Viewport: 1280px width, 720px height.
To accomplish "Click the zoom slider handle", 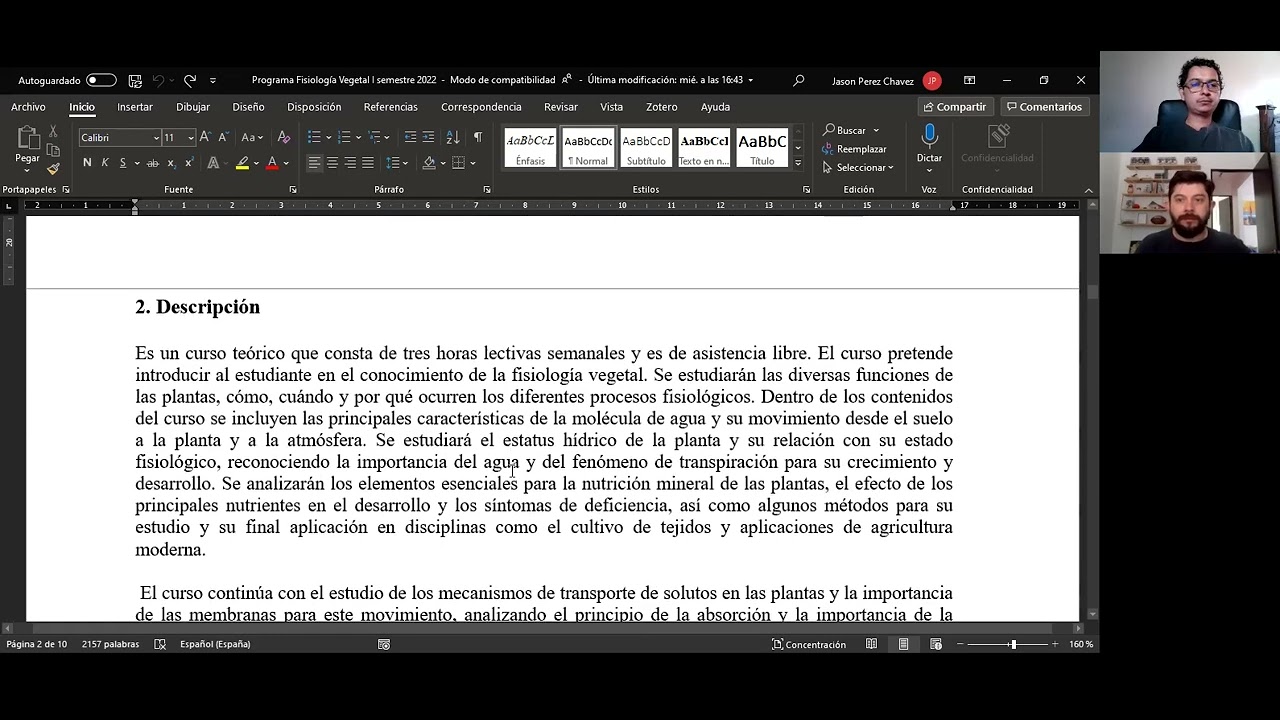I will 1013,644.
